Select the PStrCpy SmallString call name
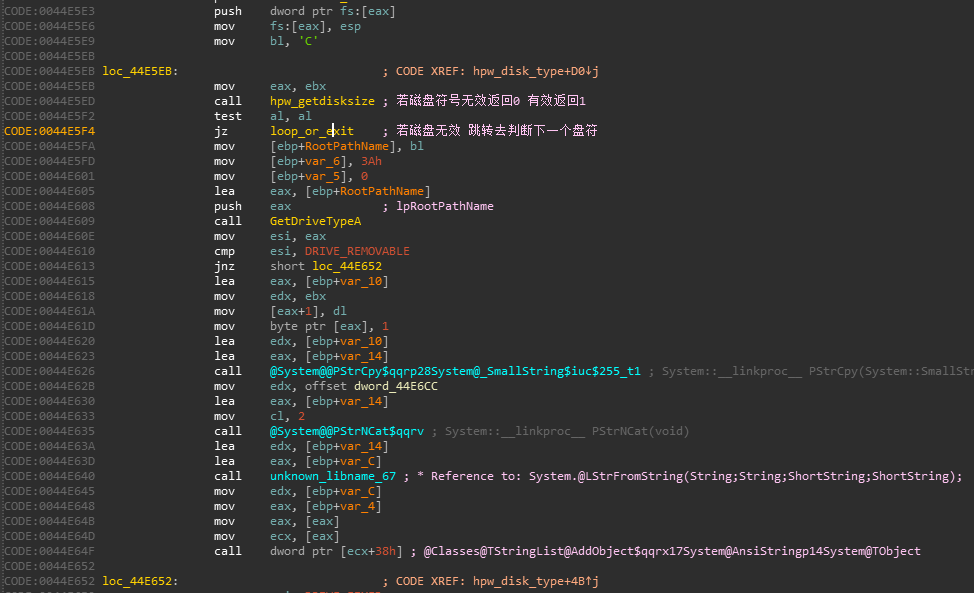974x593 pixels. click(455, 371)
